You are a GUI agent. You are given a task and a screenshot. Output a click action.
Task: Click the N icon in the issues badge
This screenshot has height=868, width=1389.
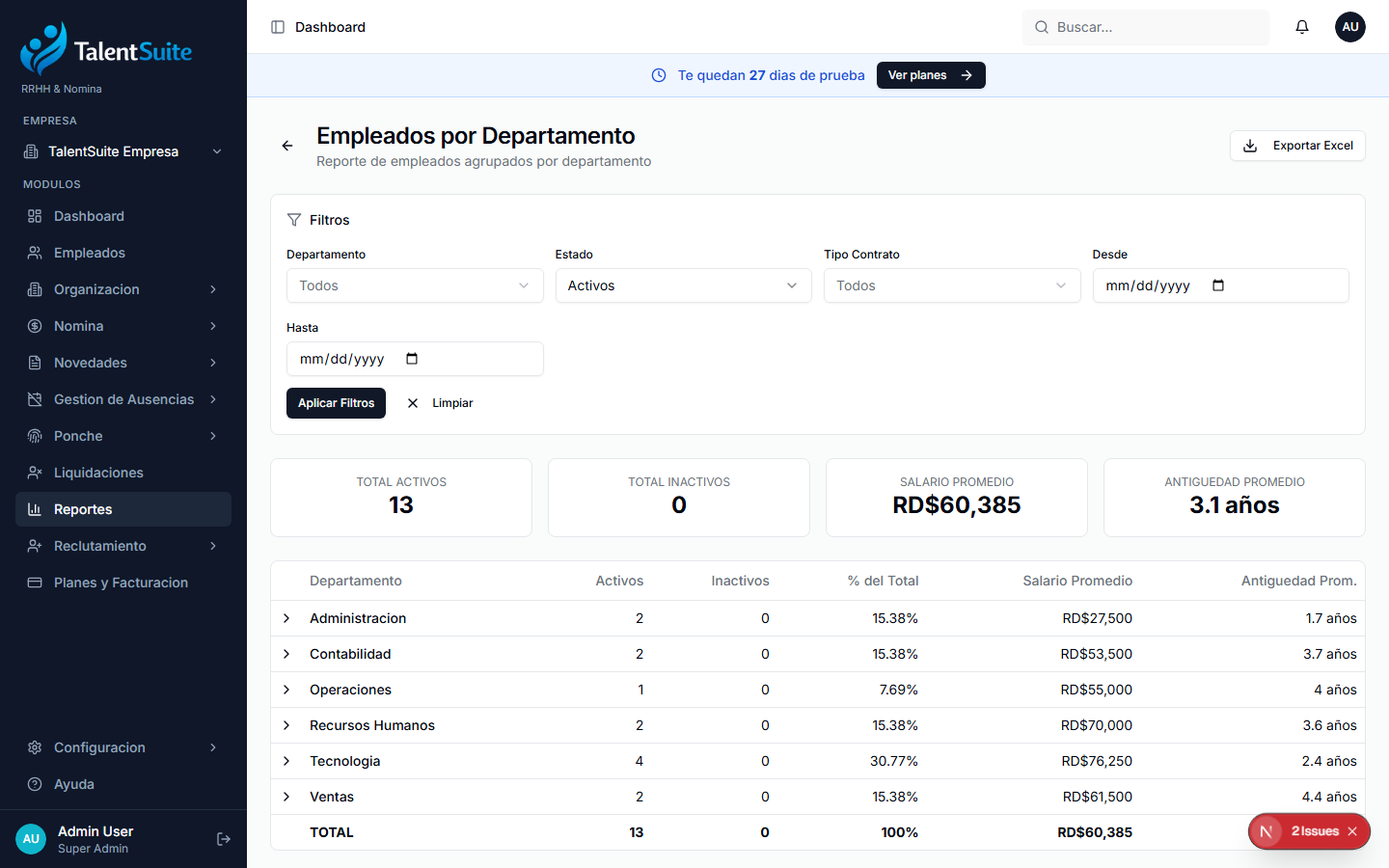click(1266, 831)
